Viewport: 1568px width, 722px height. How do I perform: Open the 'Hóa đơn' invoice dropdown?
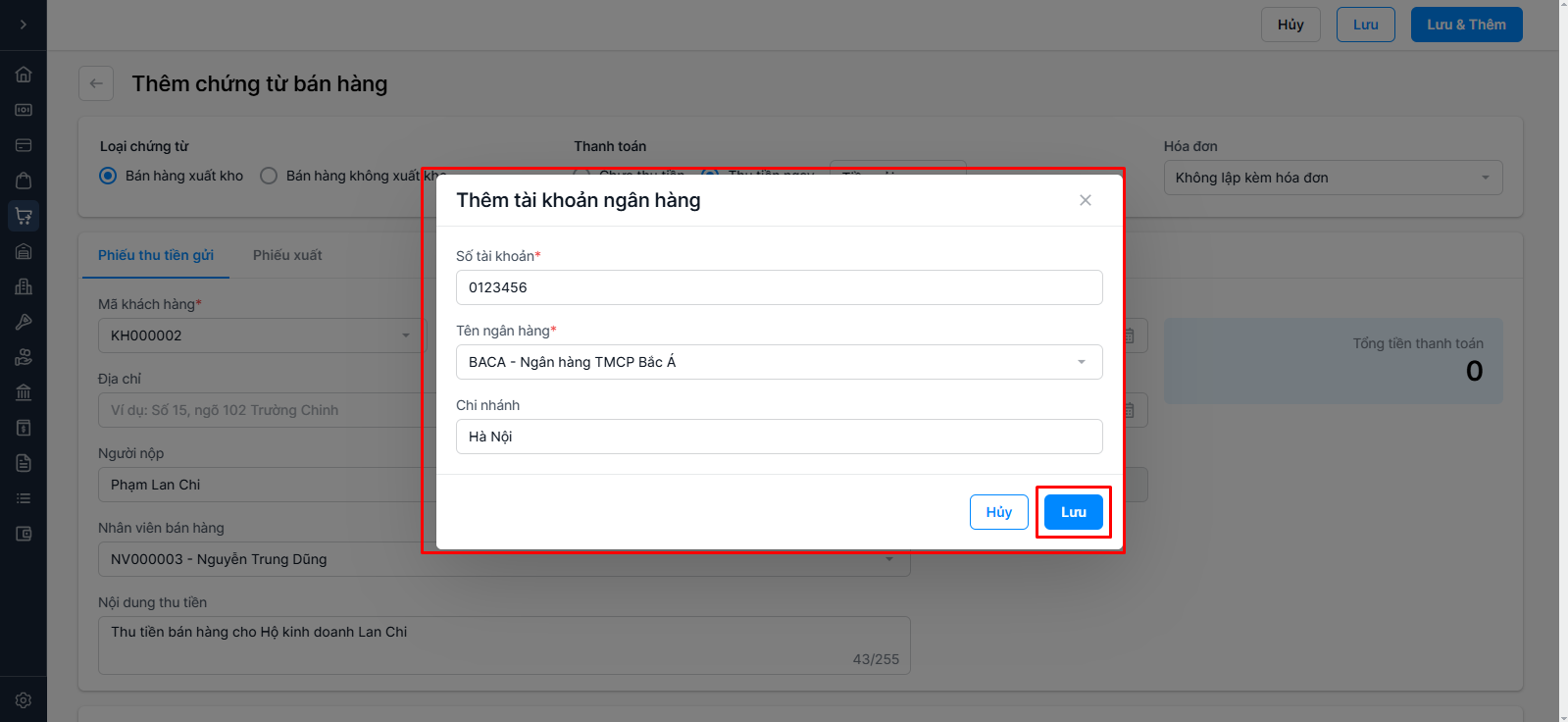1332,178
